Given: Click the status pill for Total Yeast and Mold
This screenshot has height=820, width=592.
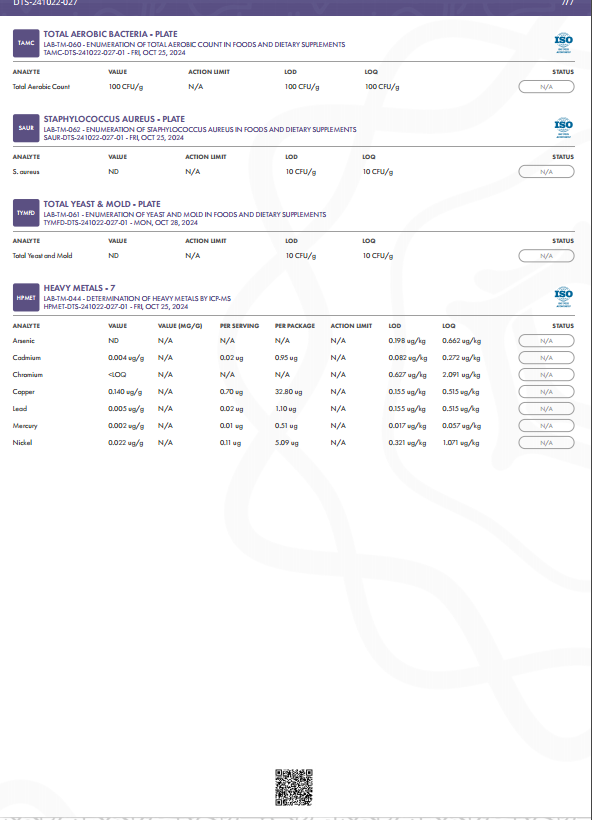Looking at the screenshot, I should tap(546, 256).
